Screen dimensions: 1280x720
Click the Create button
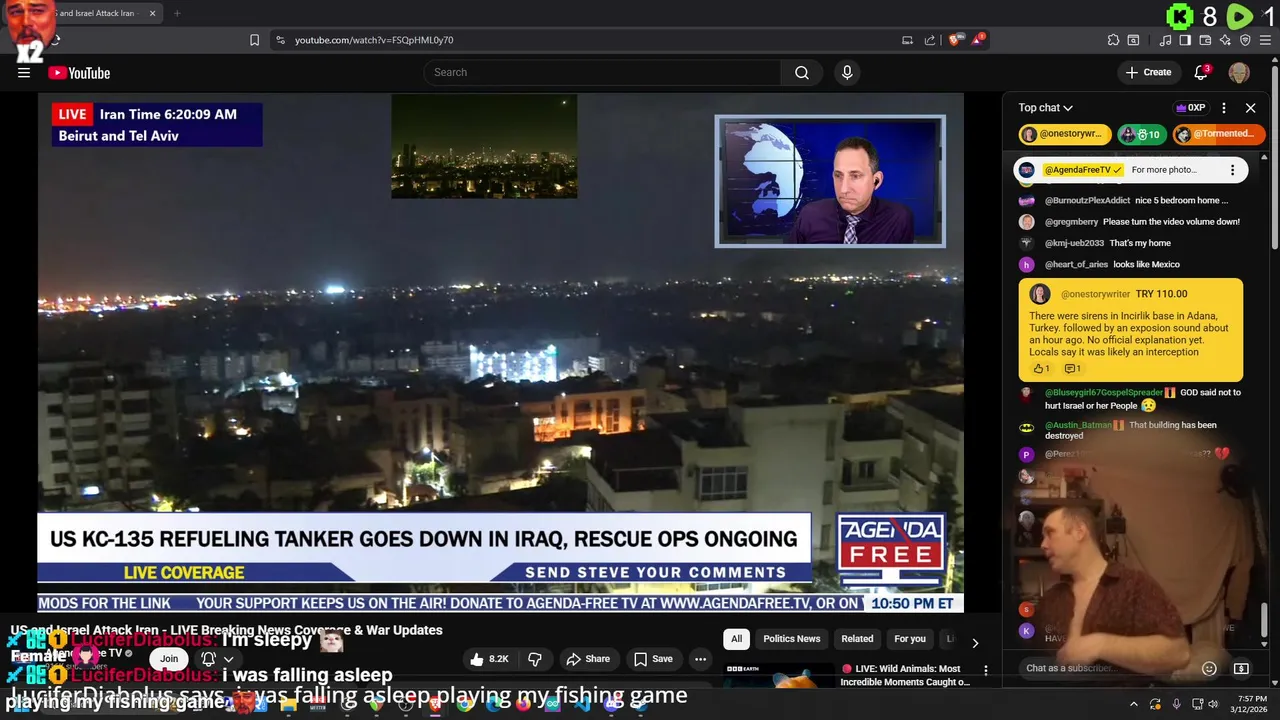tap(1148, 72)
